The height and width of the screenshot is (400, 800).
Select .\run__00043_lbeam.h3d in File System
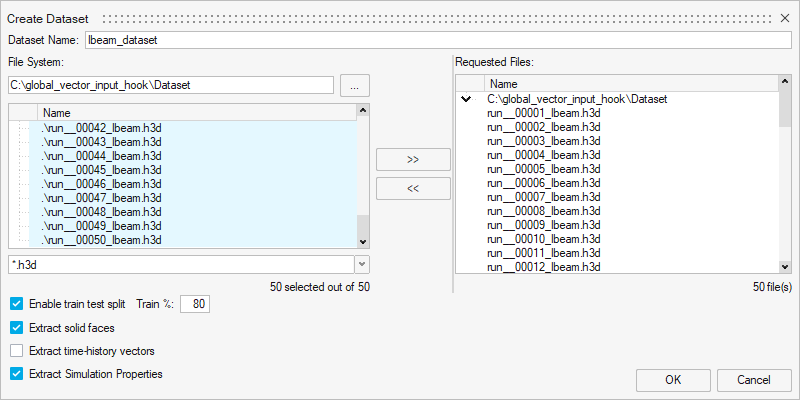point(102,142)
